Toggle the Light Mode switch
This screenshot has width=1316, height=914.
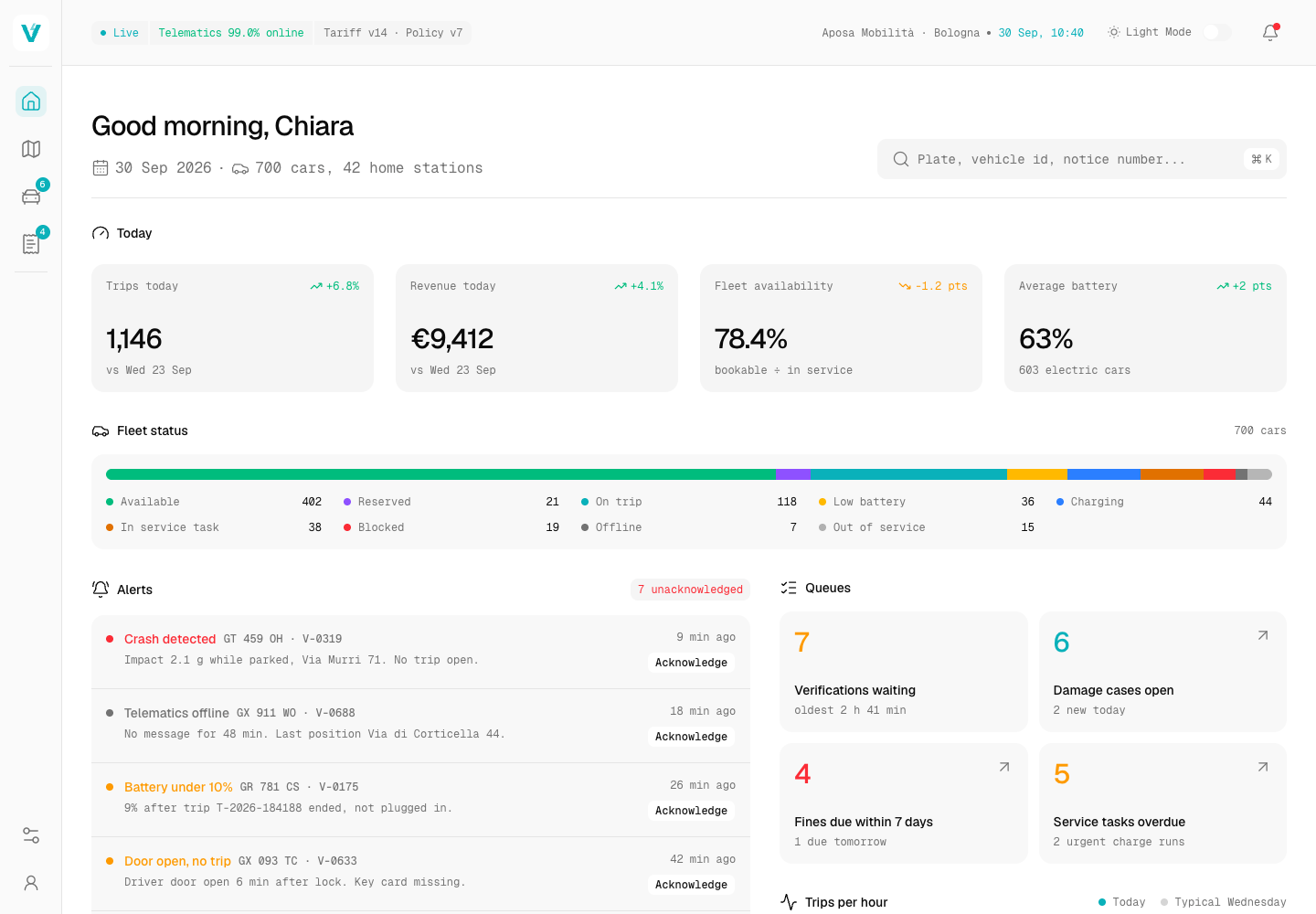(1217, 32)
